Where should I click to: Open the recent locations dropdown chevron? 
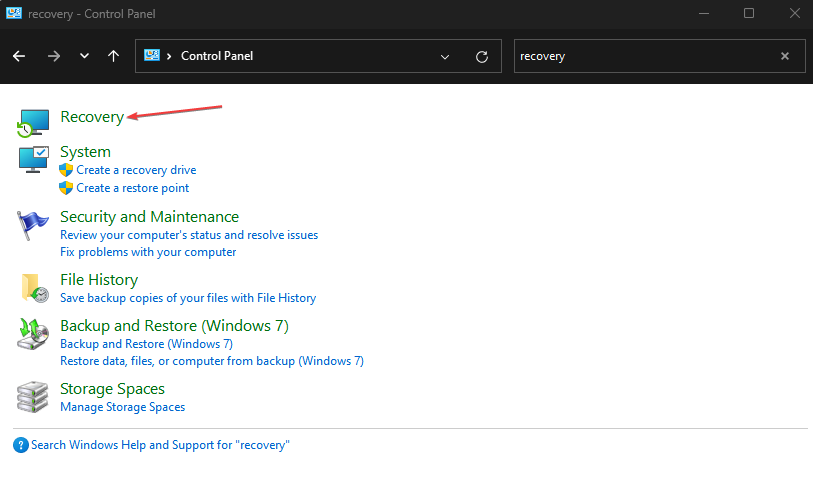coord(84,56)
